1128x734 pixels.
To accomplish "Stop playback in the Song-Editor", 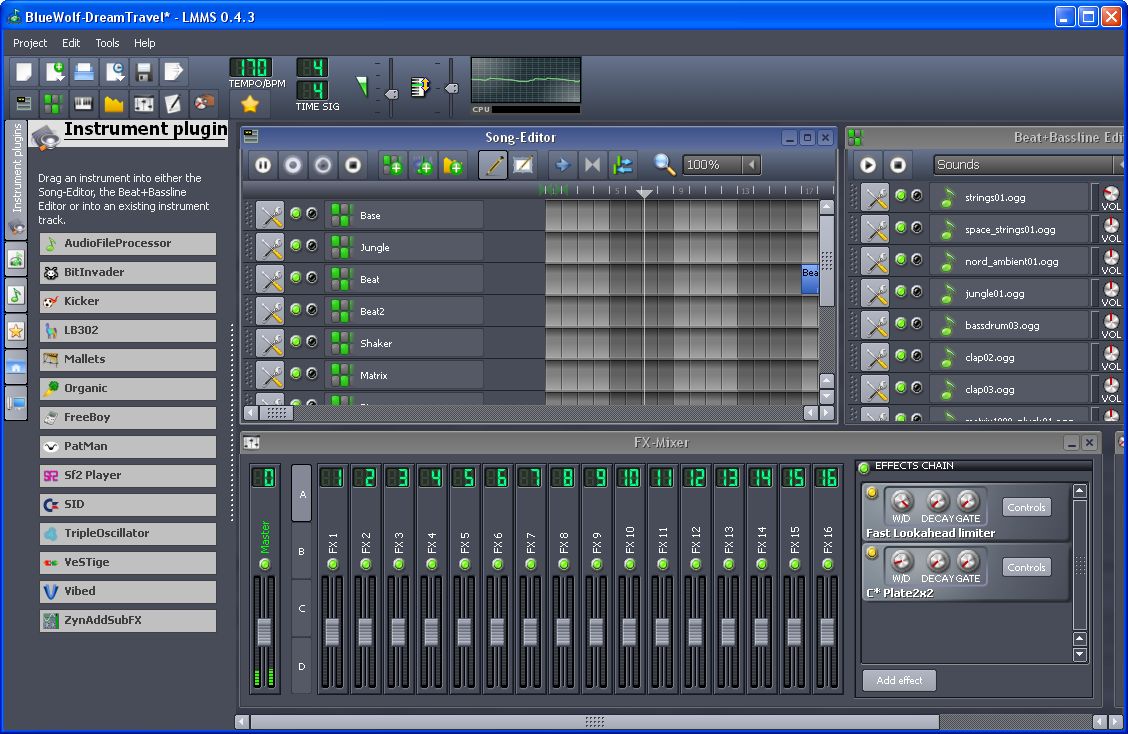I will (353, 166).
